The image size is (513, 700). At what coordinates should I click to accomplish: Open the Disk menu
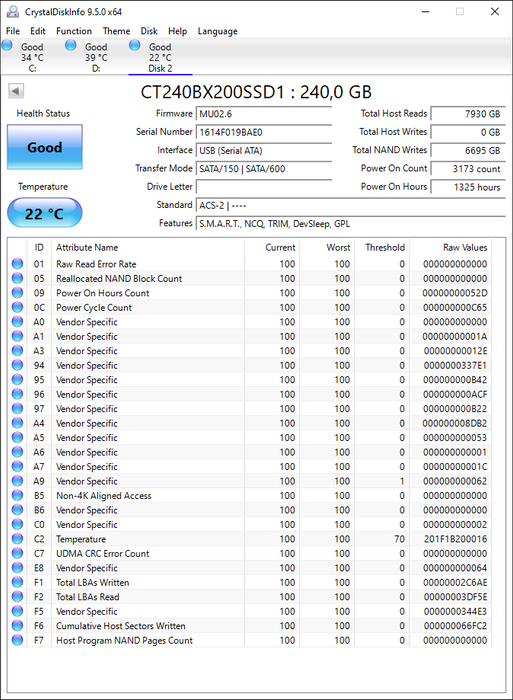149,31
